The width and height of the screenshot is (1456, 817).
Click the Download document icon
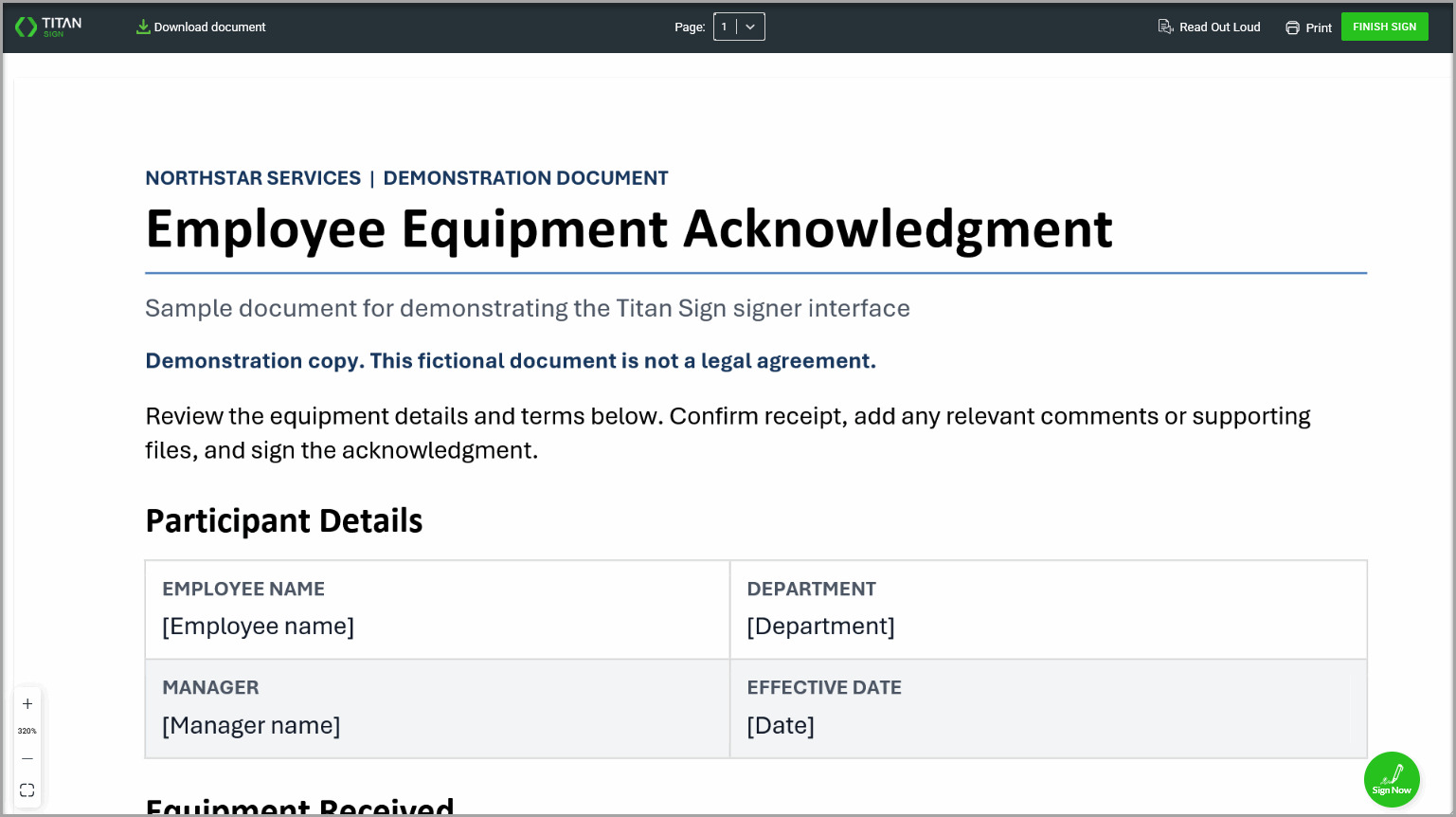click(143, 27)
